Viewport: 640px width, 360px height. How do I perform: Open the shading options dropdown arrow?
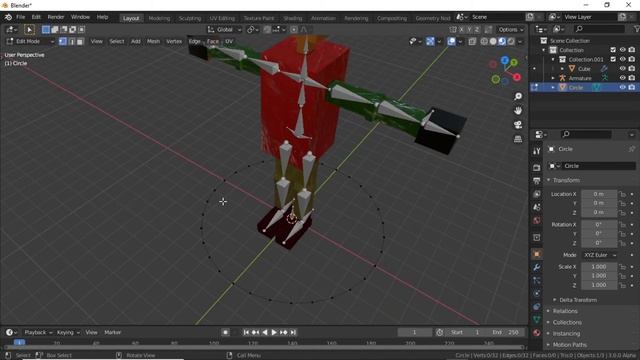[x=520, y=41]
